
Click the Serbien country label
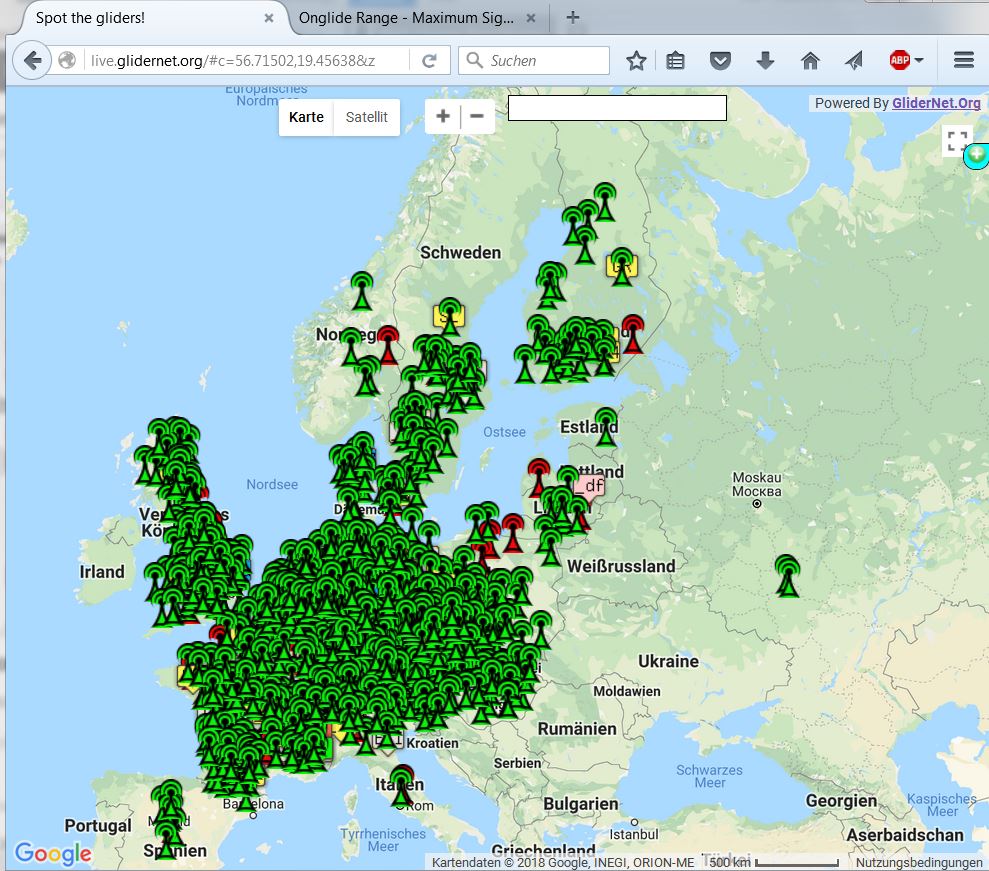click(x=517, y=763)
